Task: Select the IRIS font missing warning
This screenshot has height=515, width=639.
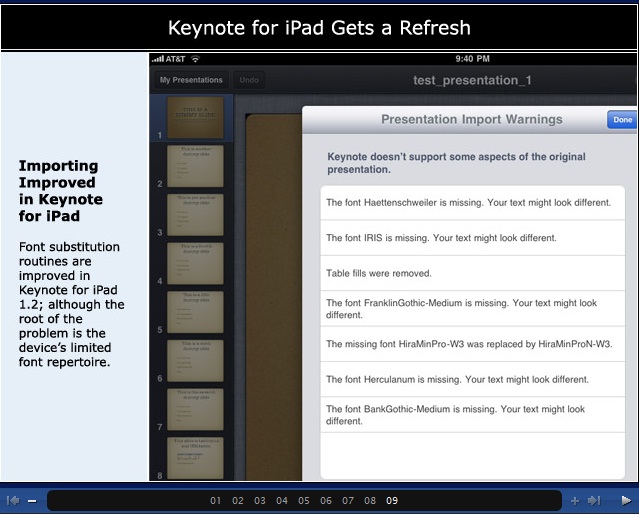Action: (x=472, y=238)
